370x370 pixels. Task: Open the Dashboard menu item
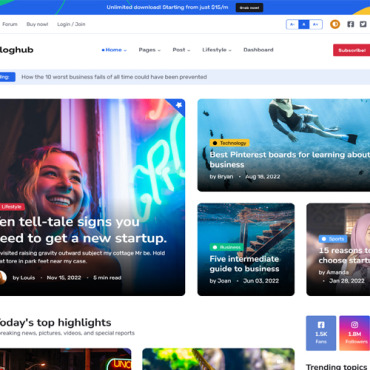pos(258,50)
